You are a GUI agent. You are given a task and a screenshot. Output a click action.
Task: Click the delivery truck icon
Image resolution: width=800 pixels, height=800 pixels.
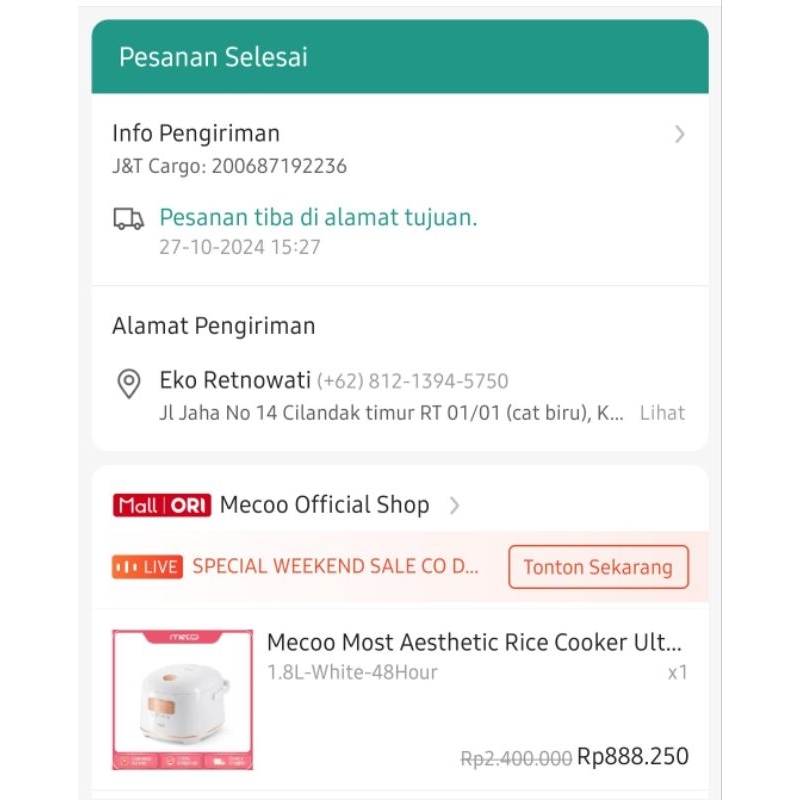click(x=129, y=219)
